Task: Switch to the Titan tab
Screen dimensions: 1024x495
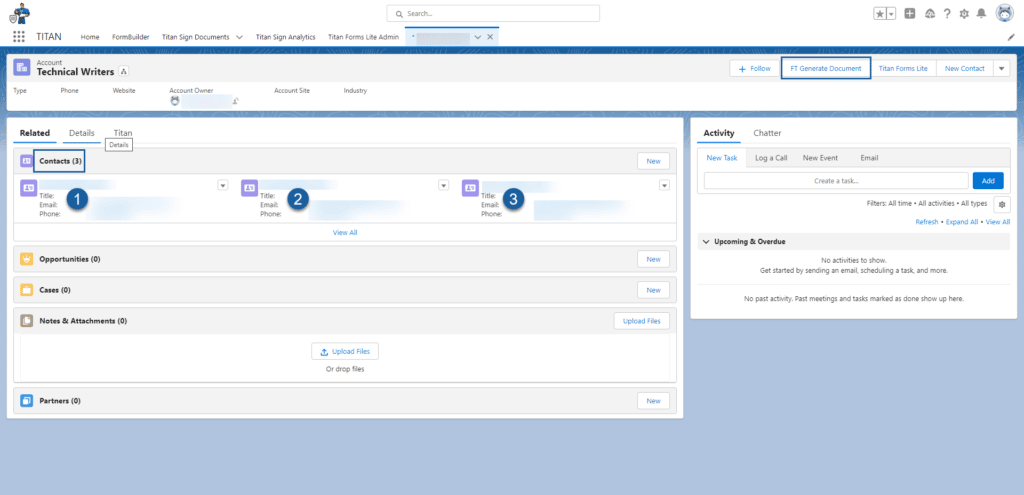Action: (123, 132)
